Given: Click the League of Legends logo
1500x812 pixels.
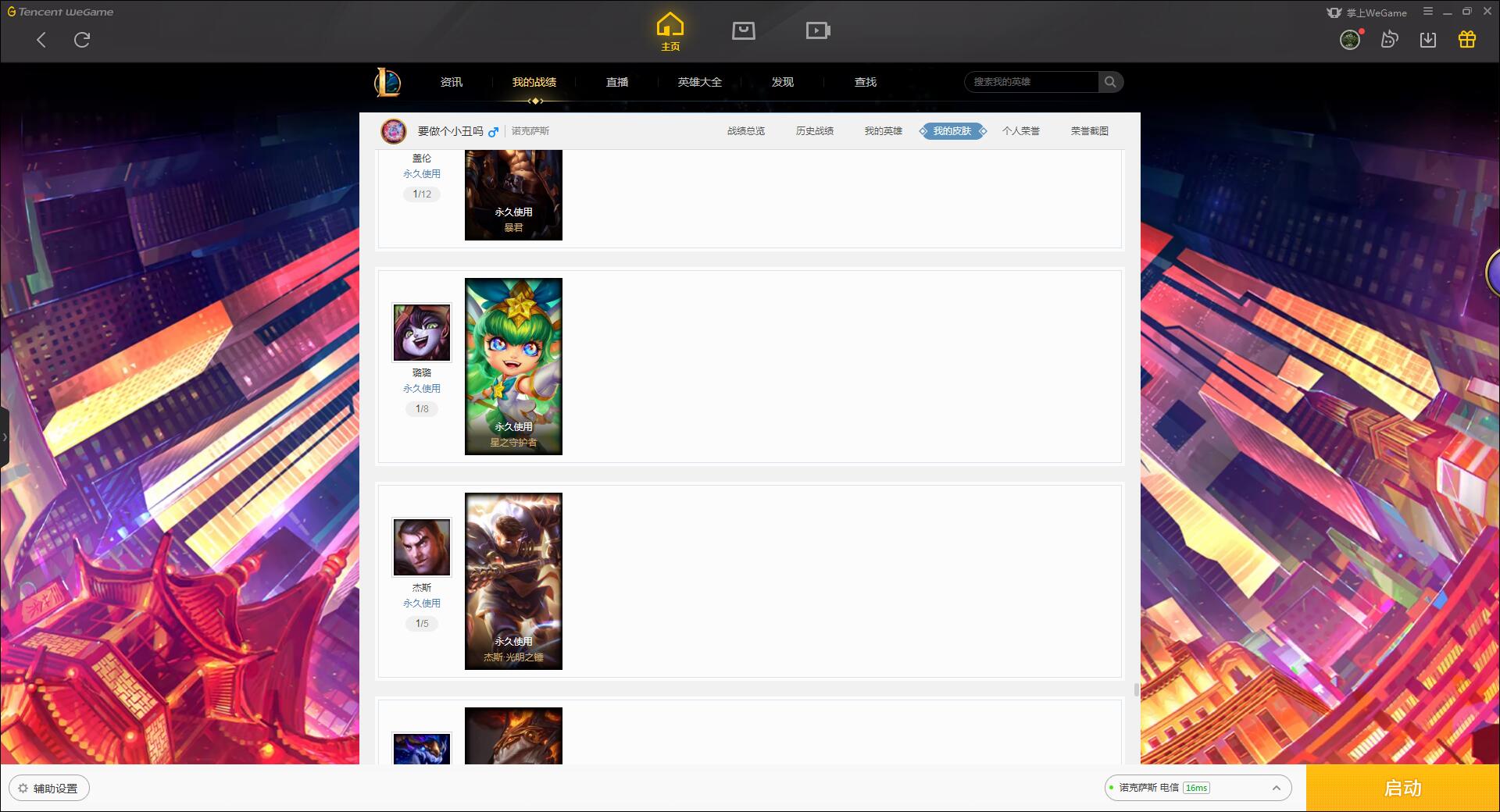Looking at the screenshot, I should (x=387, y=82).
